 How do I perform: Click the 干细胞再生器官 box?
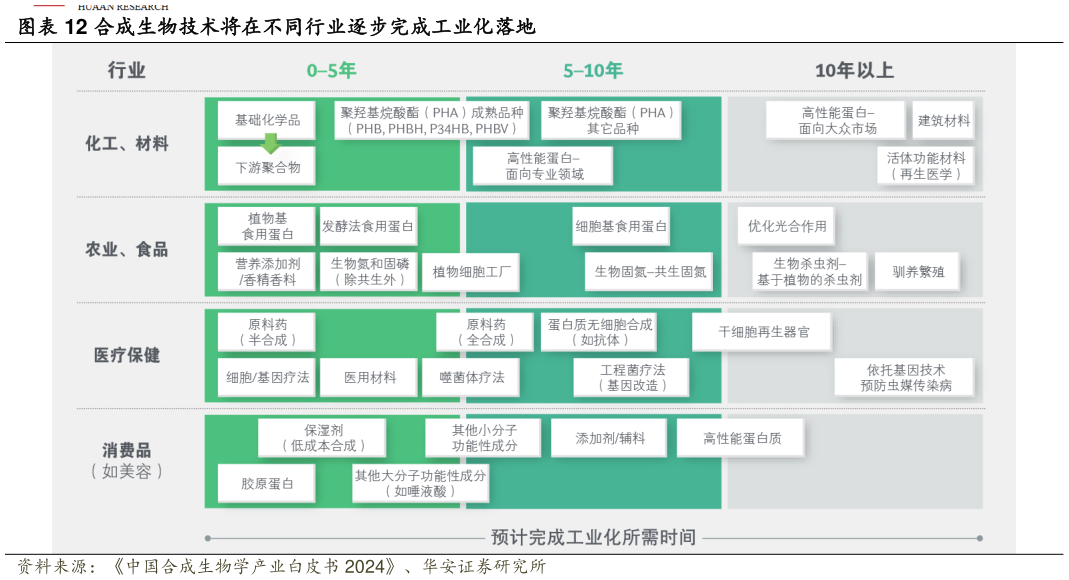(x=762, y=332)
